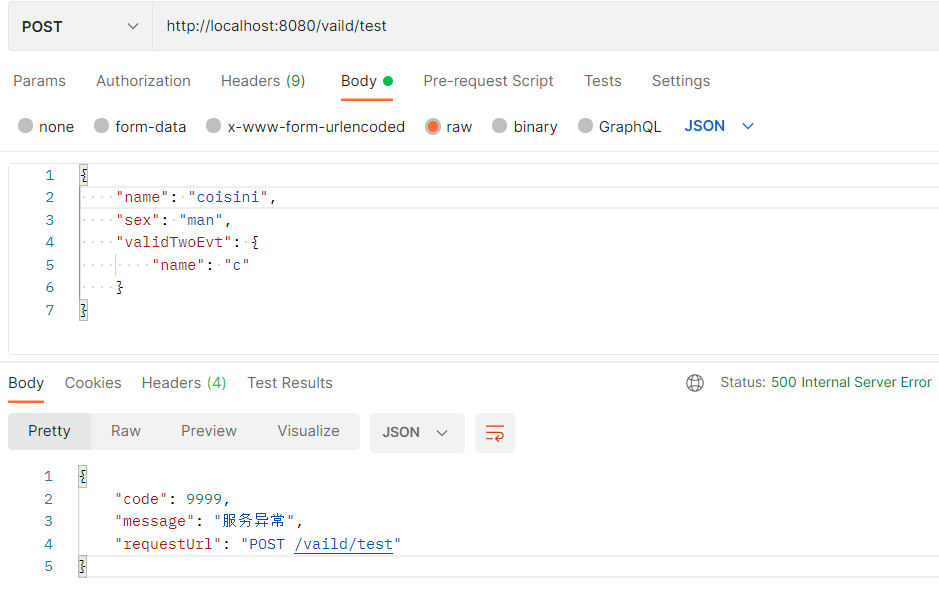Expand the blue JSON body format dropdown
The width and height of the screenshot is (939, 593).
pos(719,126)
